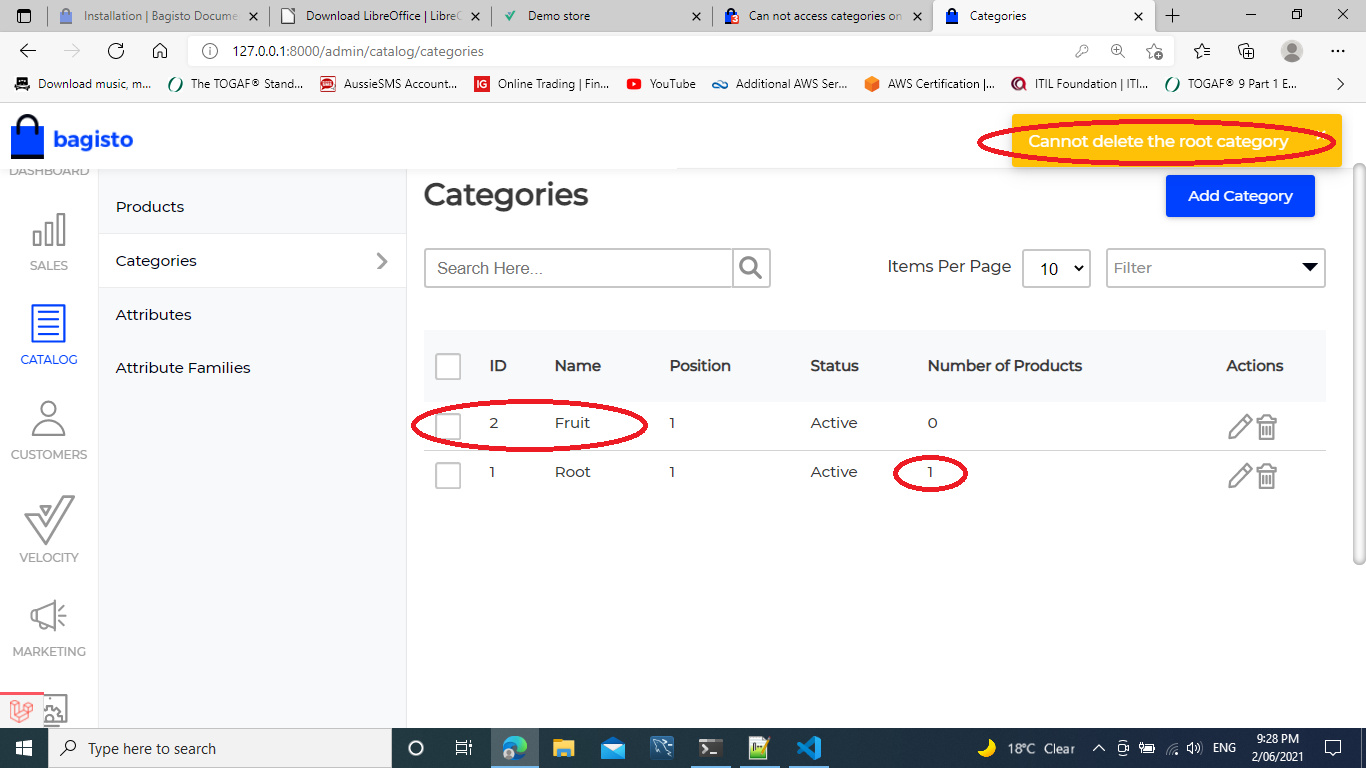Check the Fruit row checkbox
This screenshot has height=768, width=1366.
(448, 427)
